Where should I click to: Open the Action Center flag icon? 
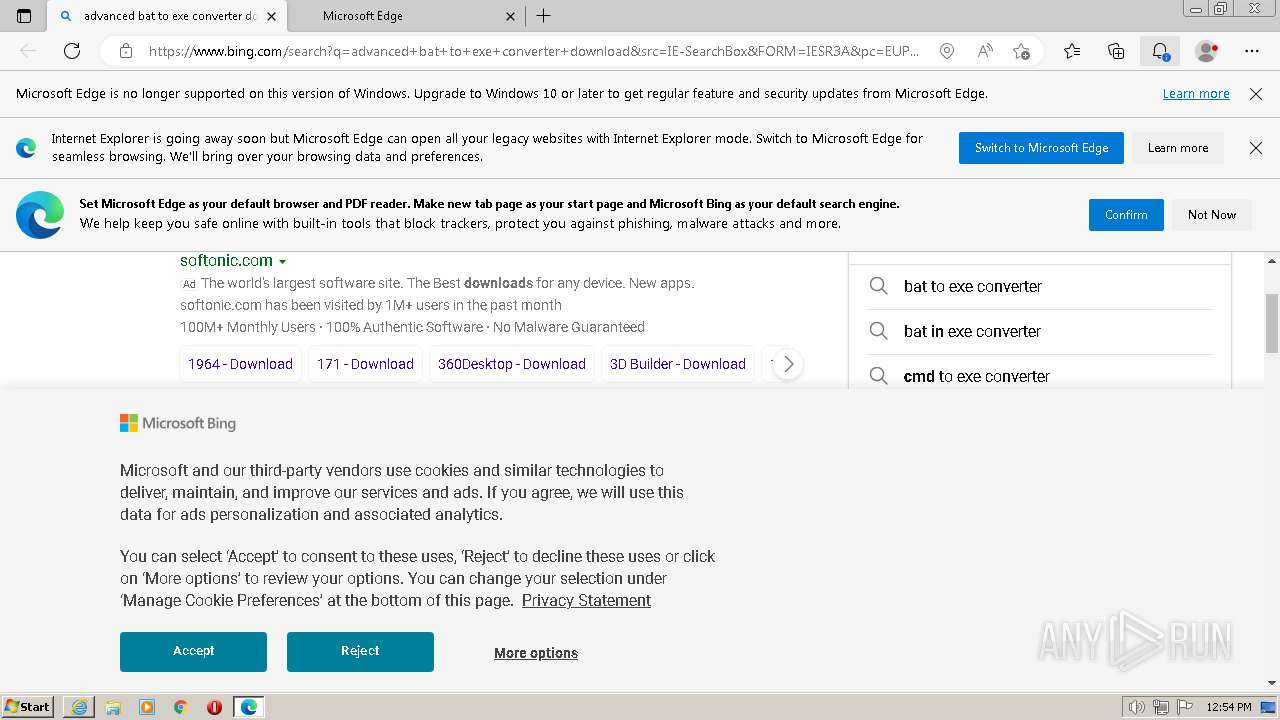point(1185,707)
